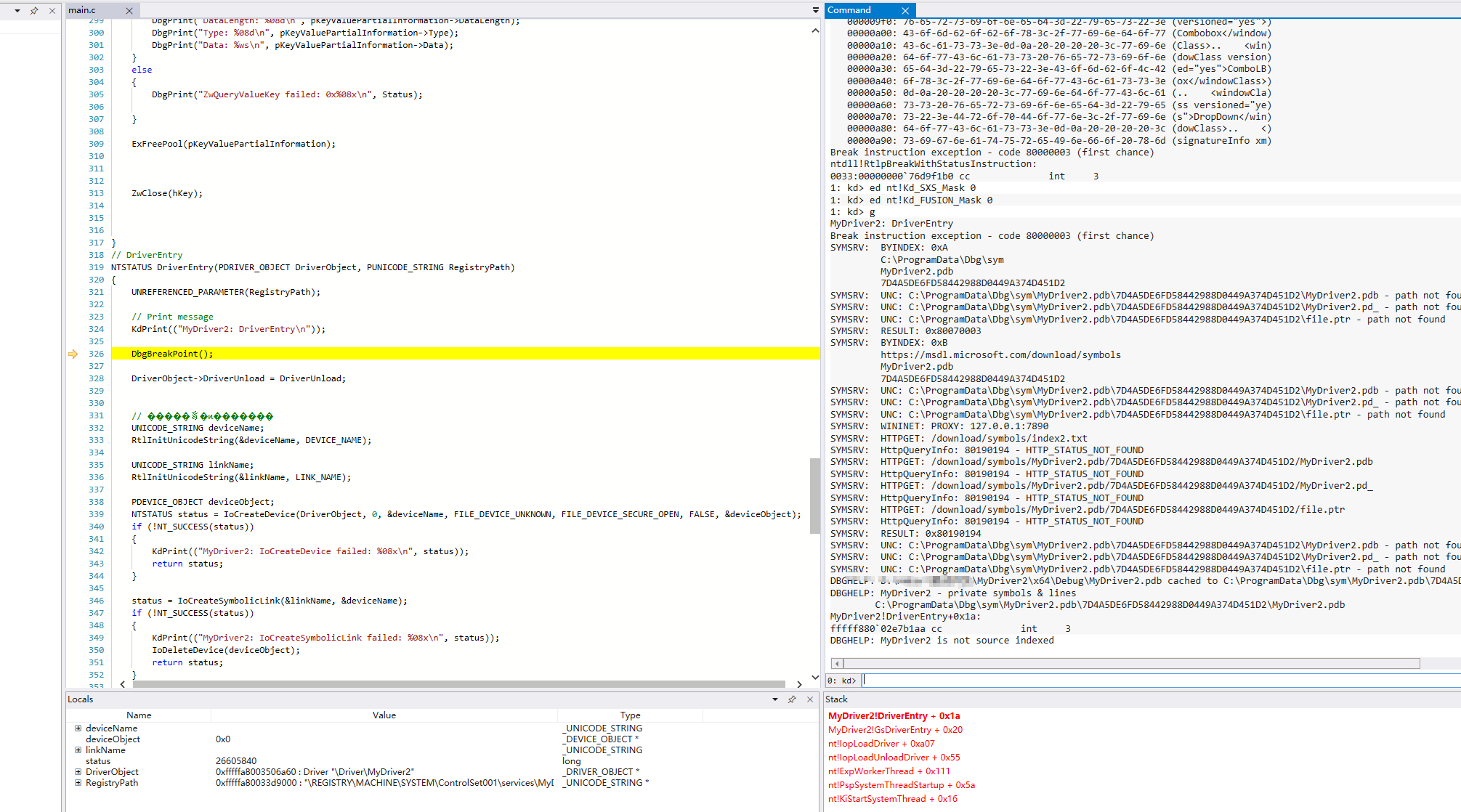Open the left panel options dropdown arrow
The height and width of the screenshot is (812, 1461).
[x=17, y=11]
